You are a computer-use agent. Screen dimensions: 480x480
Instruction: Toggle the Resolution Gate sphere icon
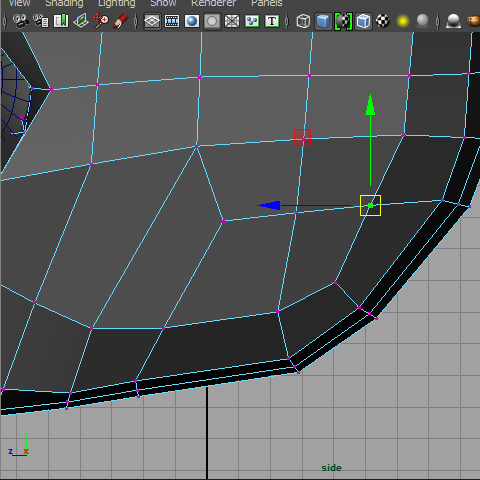[x=192, y=21]
